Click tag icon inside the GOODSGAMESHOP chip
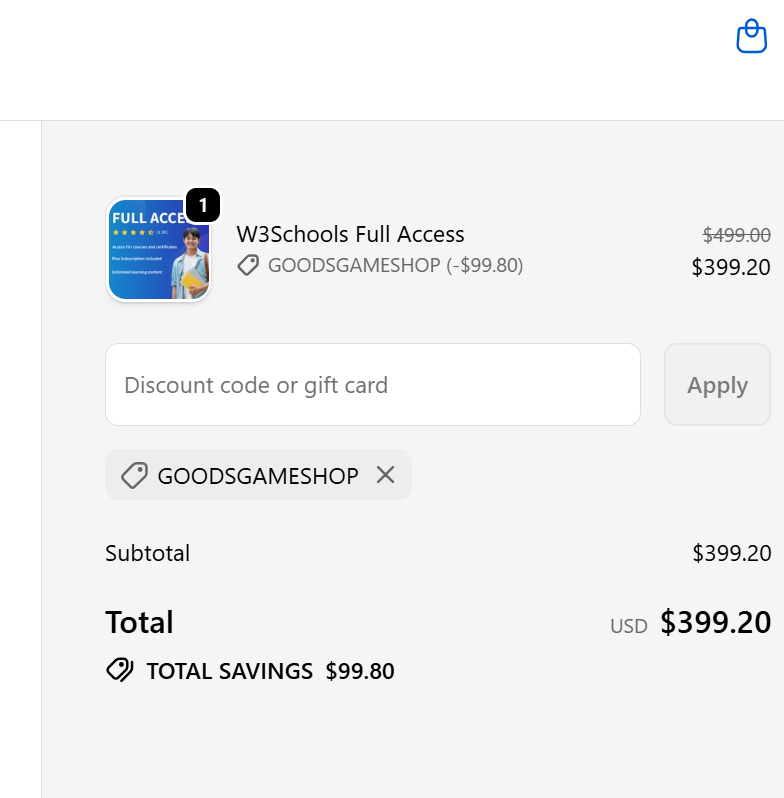 [x=134, y=476]
